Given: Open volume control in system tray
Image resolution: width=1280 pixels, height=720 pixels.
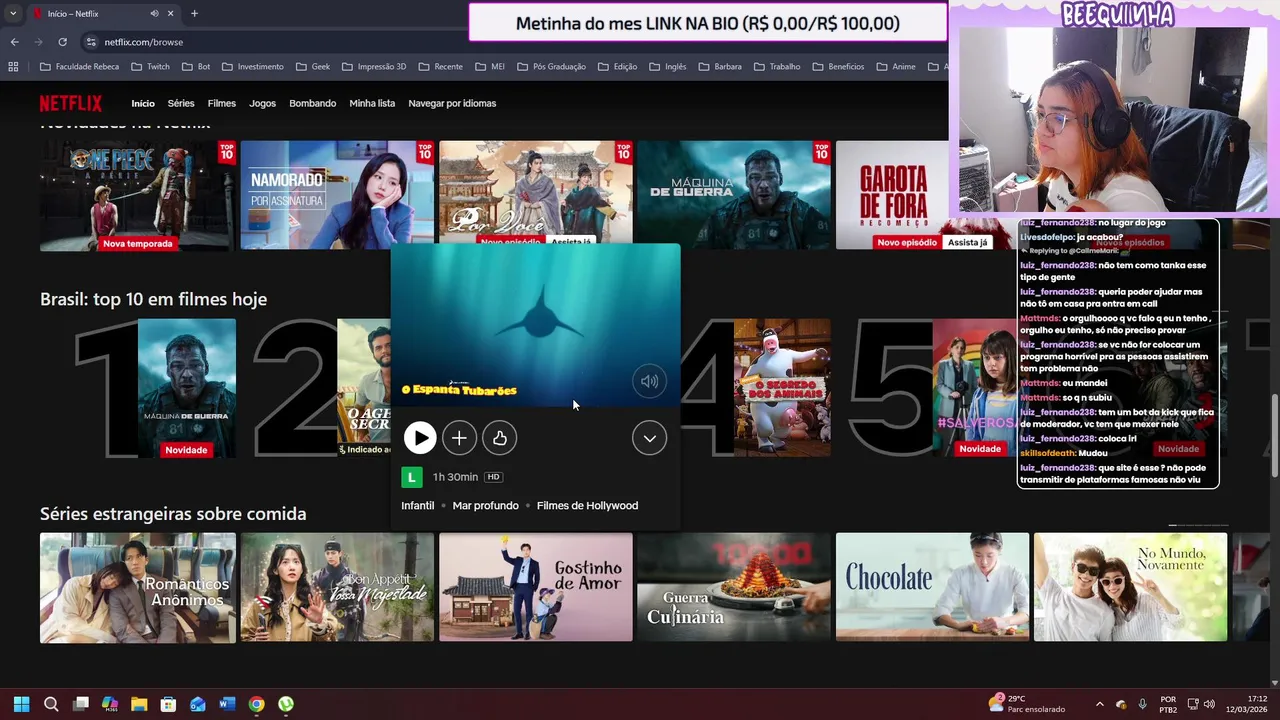Looking at the screenshot, I should (1209, 704).
